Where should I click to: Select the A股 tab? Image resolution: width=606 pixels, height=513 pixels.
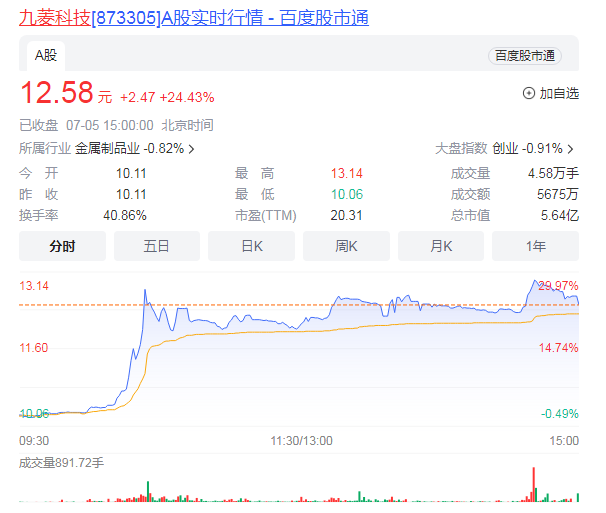(46, 56)
